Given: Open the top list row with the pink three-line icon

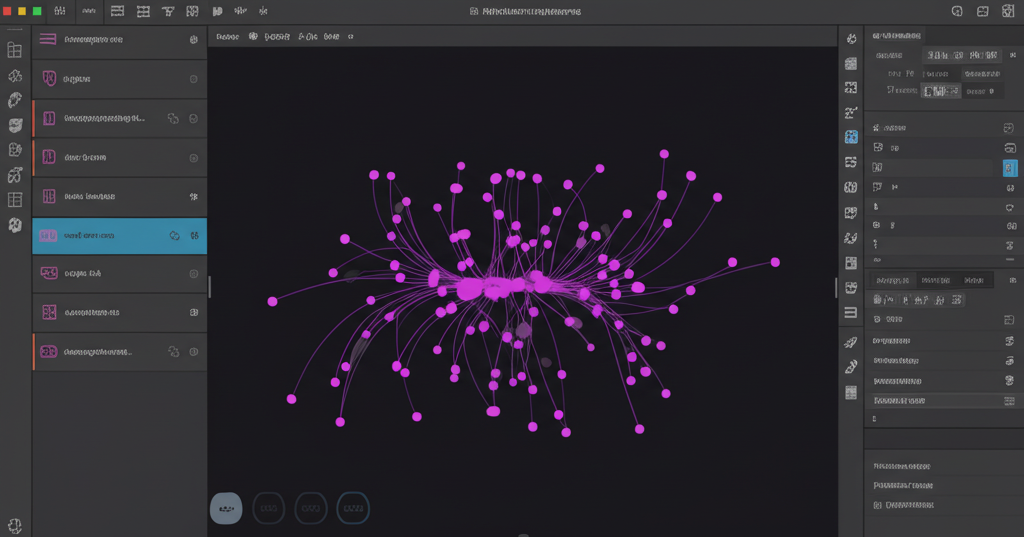Looking at the screenshot, I should pyautogui.click(x=120, y=40).
